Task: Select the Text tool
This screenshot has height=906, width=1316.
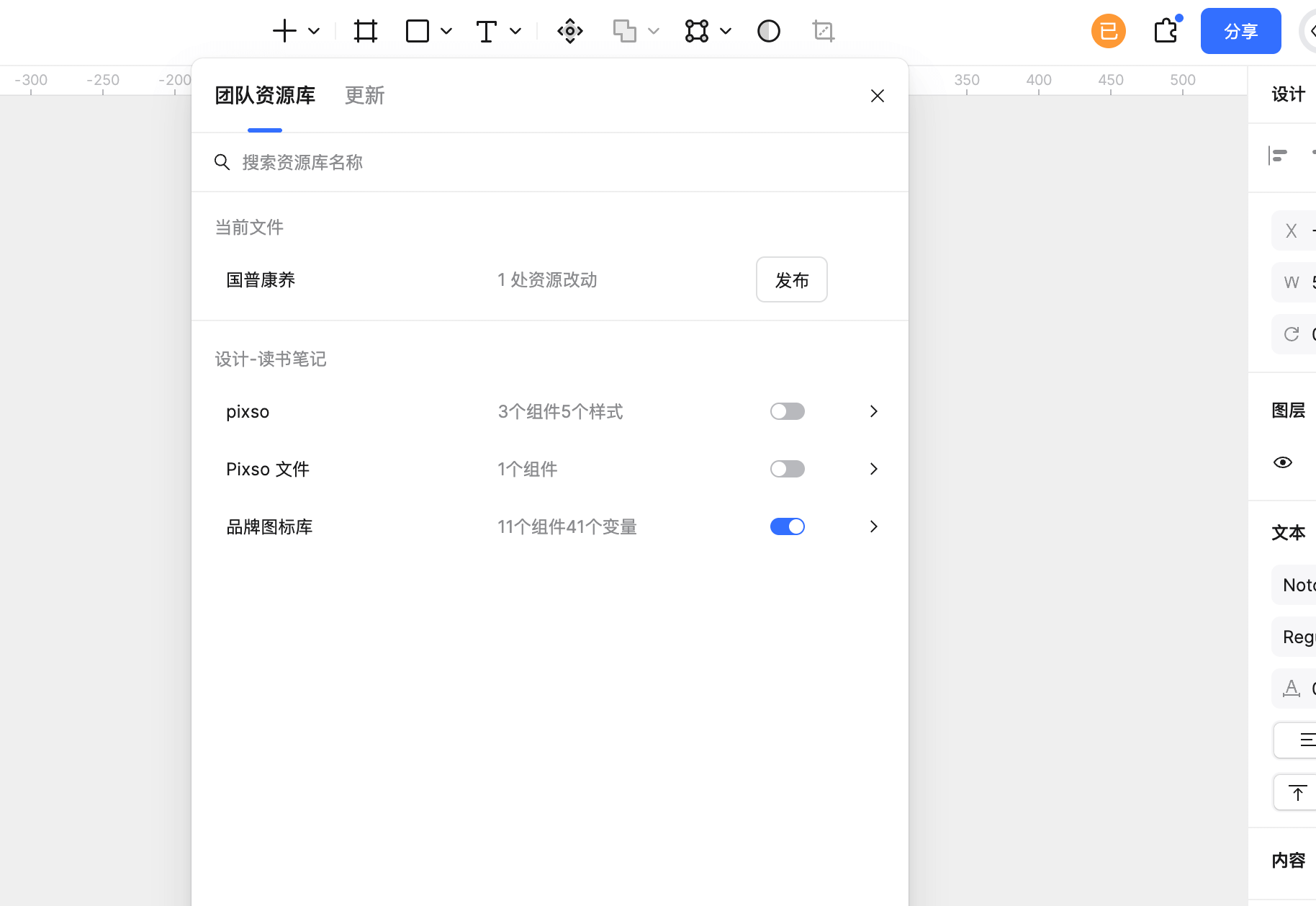Action: pyautogui.click(x=487, y=31)
